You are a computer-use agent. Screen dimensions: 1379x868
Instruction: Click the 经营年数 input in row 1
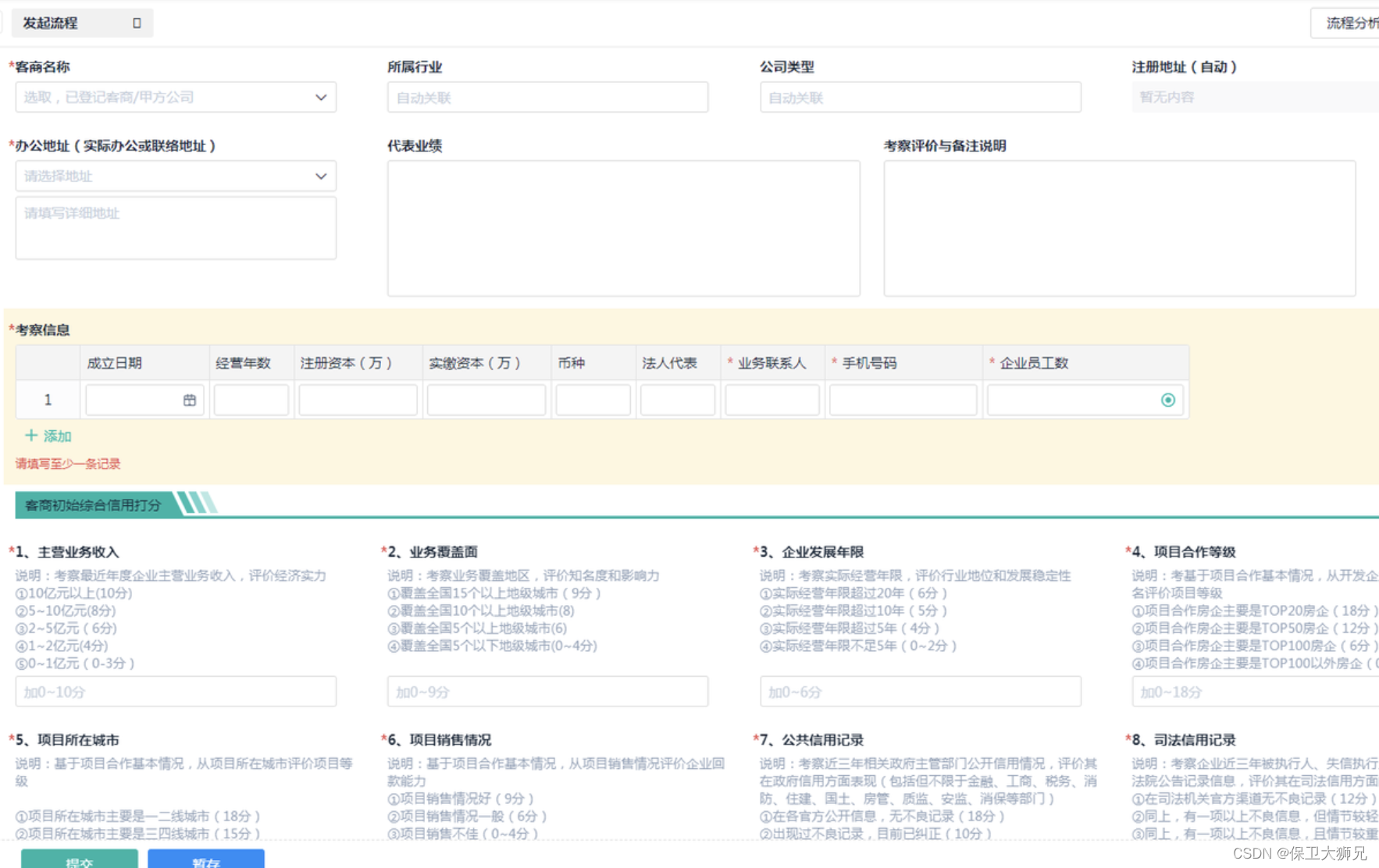[251, 400]
